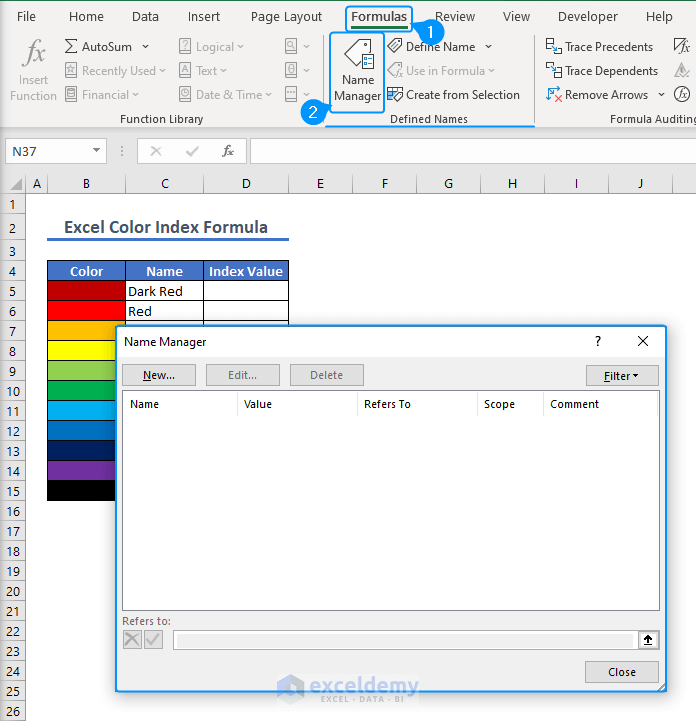Screen dimensions: 696x721
Task: Select the bright Red color cell in row 6
Action: coord(86,311)
